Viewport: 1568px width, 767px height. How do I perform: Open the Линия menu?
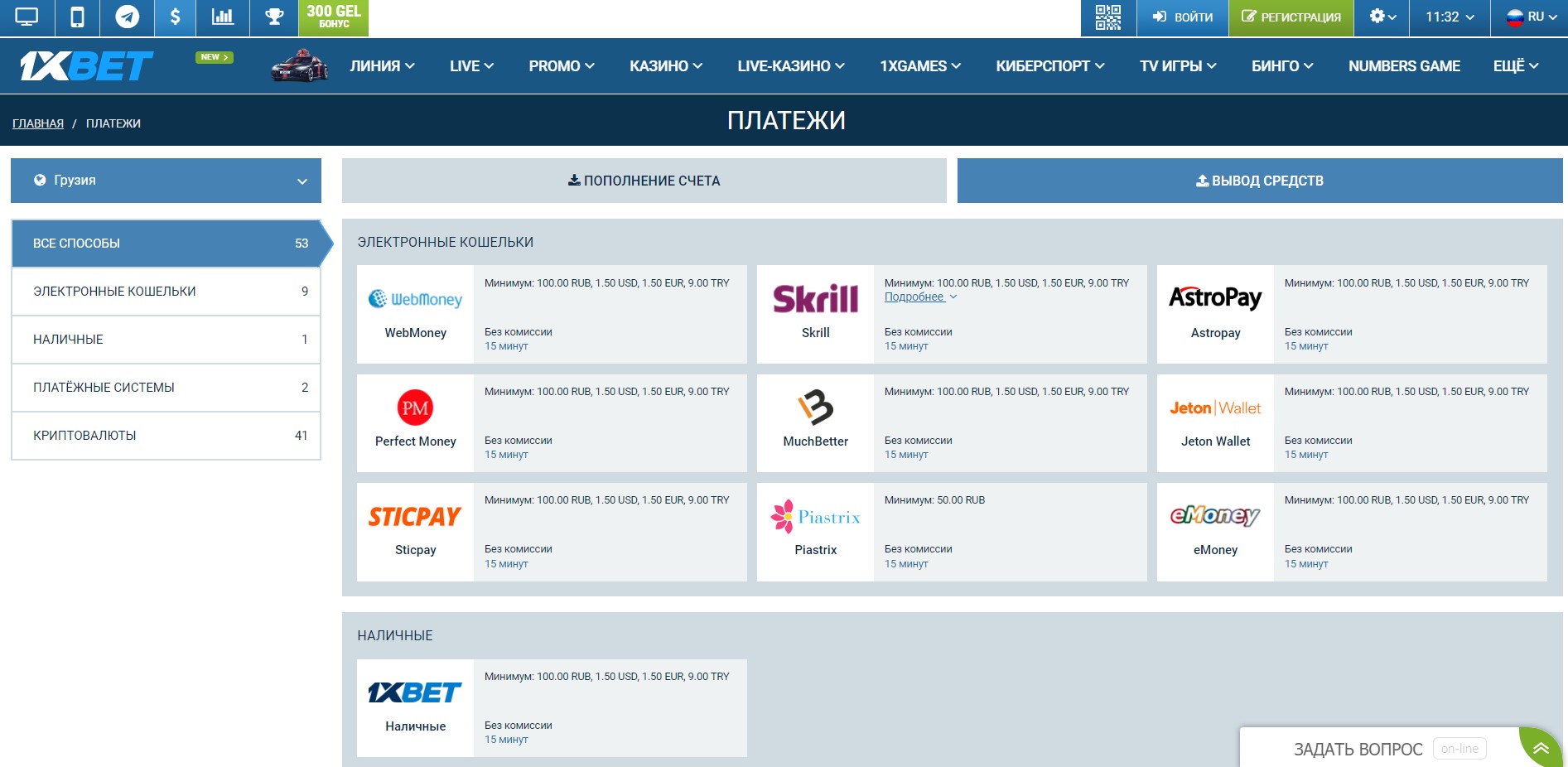pos(382,66)
